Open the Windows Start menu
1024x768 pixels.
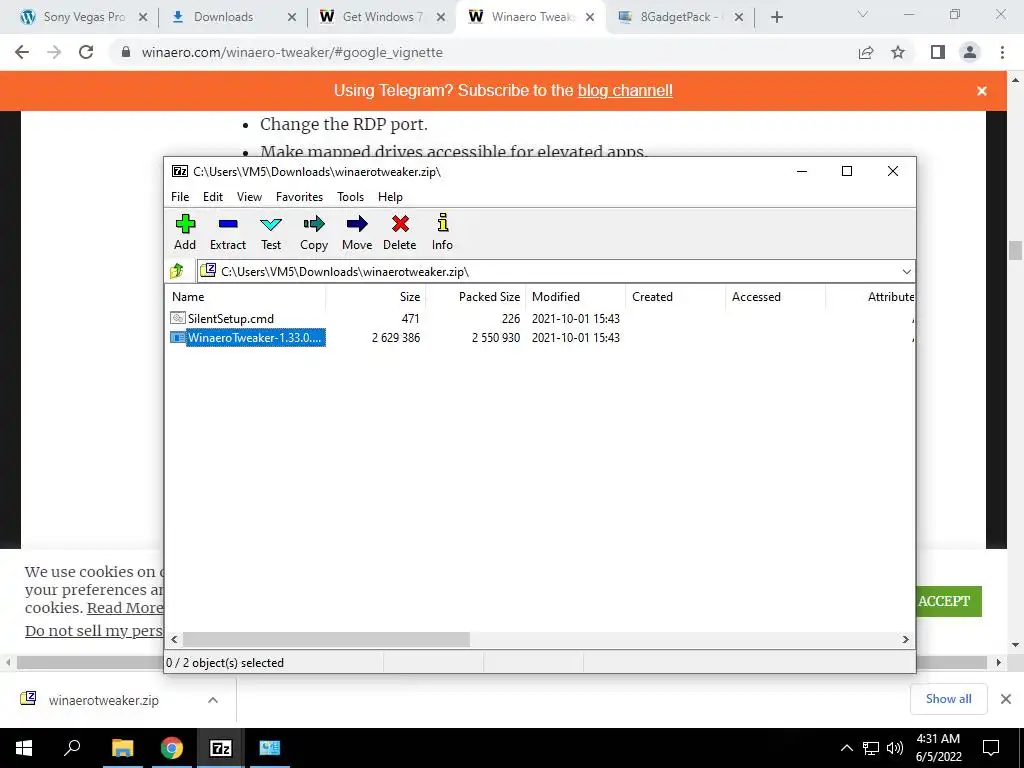(24, 748)
